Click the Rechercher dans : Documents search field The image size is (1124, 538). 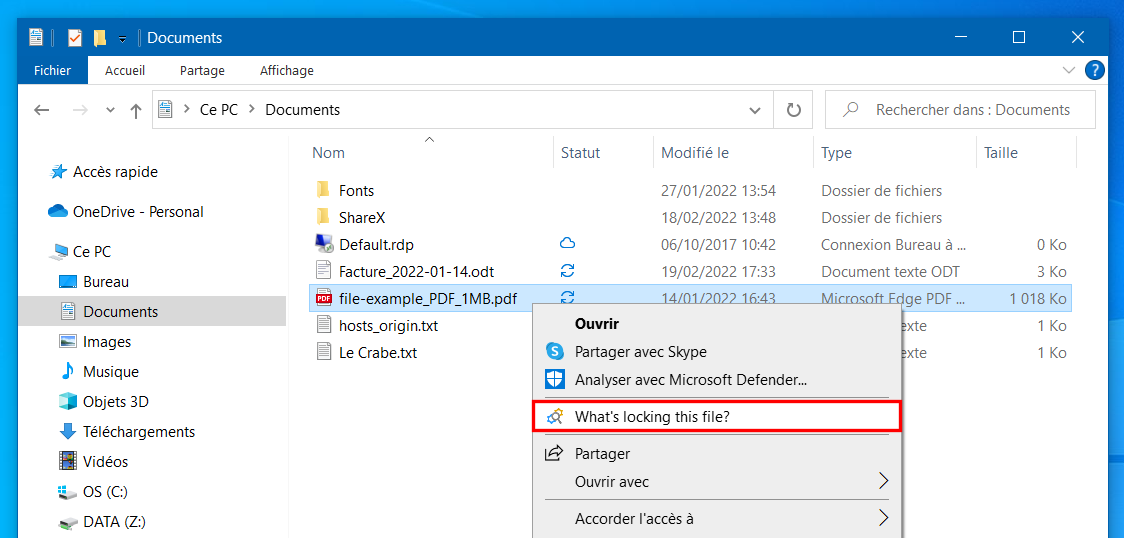click(960, 110)
